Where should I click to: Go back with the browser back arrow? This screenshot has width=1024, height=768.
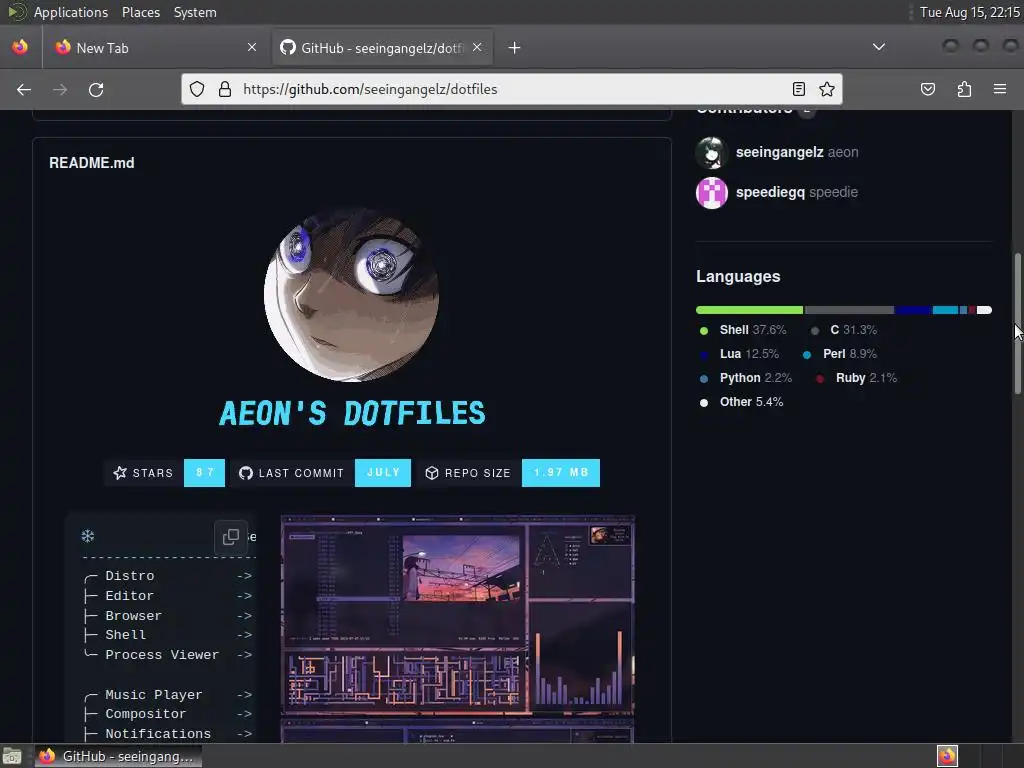tap(24, 89)
